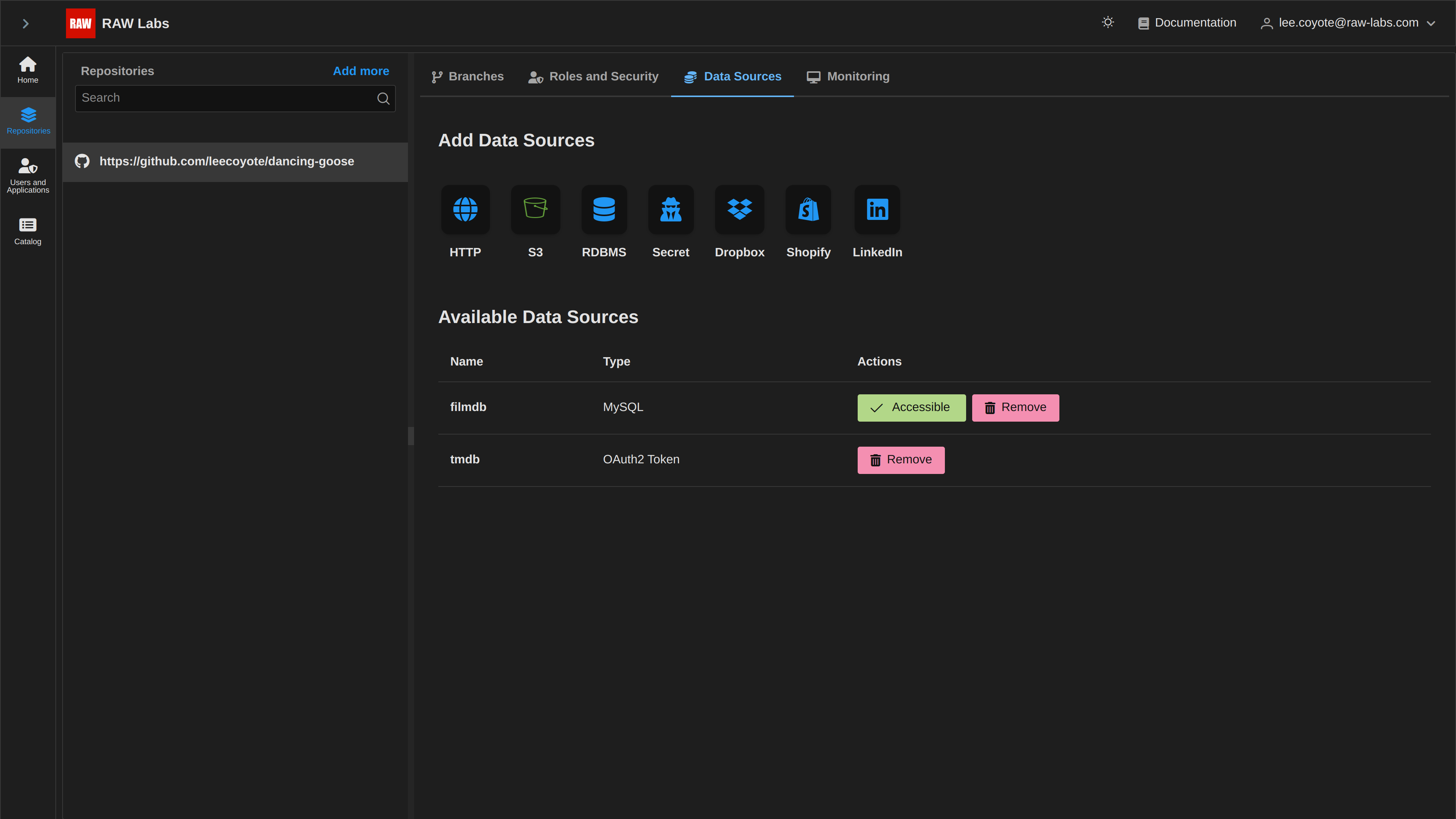This screenshot has height=819, width=1456.
Task: Open Catalog in the sidebar
Action: click(28, 231)
